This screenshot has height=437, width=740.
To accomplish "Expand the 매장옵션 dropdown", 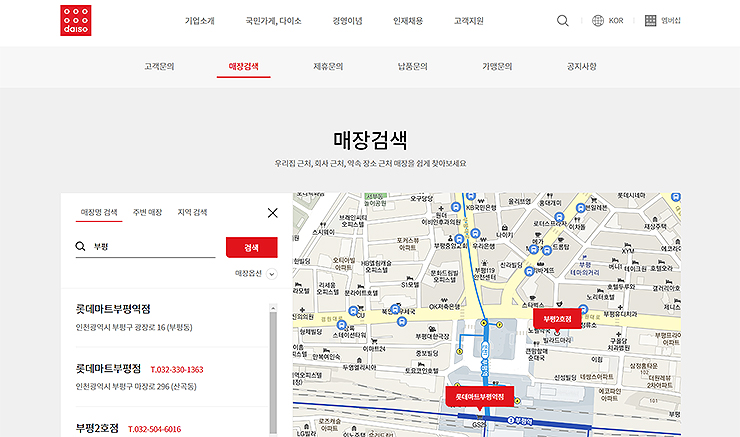I will coord(271,274).
